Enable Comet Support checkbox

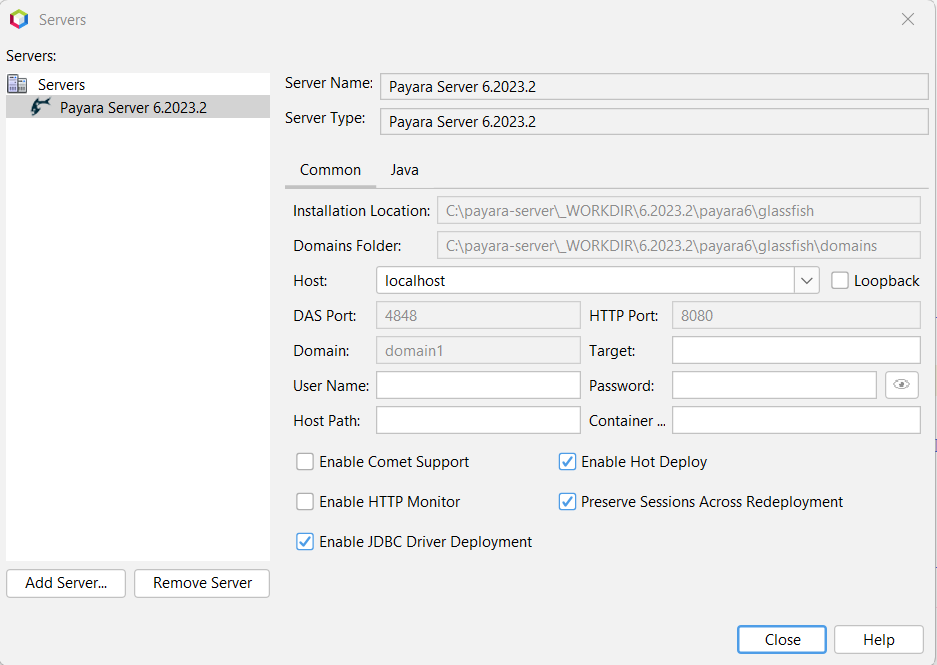[x=305, y=462]
